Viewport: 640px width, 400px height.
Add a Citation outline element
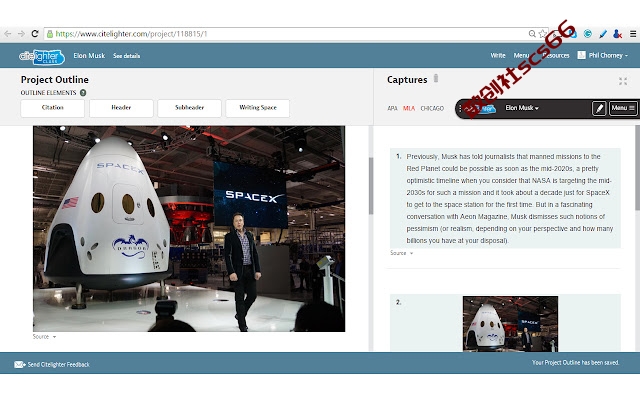(53, 108)
